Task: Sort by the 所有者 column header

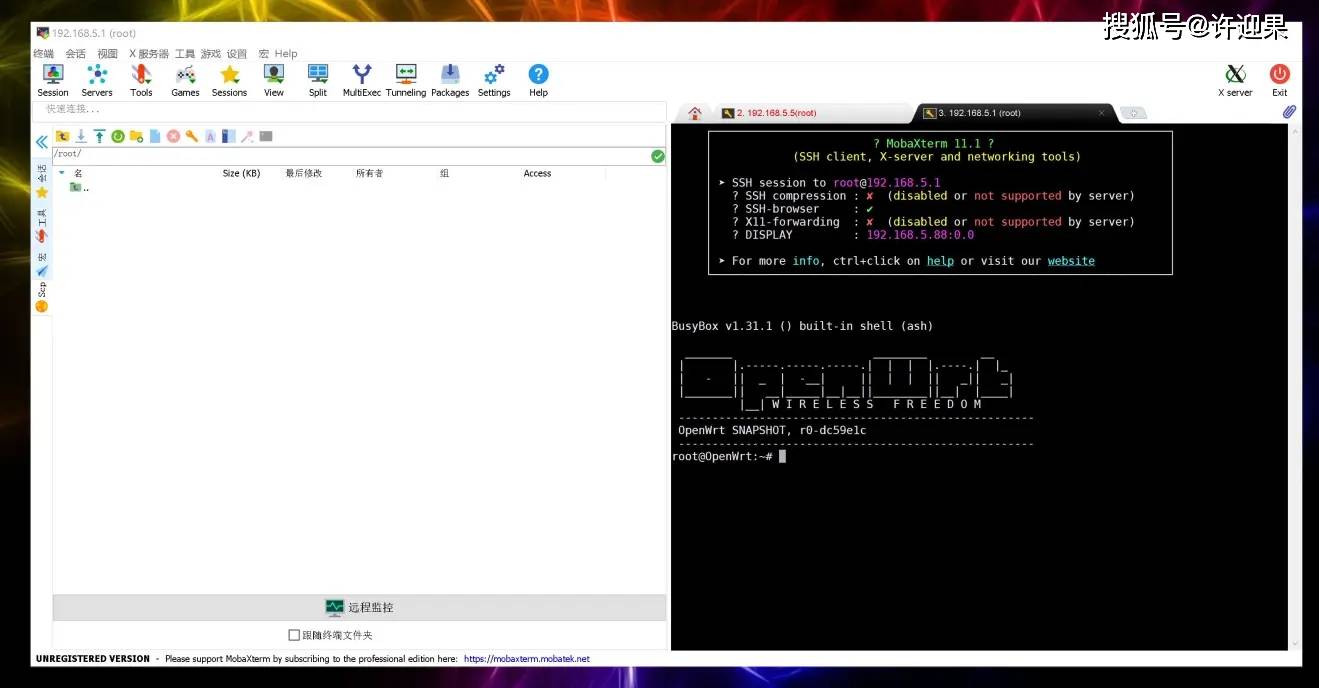Action: [369, 173]
